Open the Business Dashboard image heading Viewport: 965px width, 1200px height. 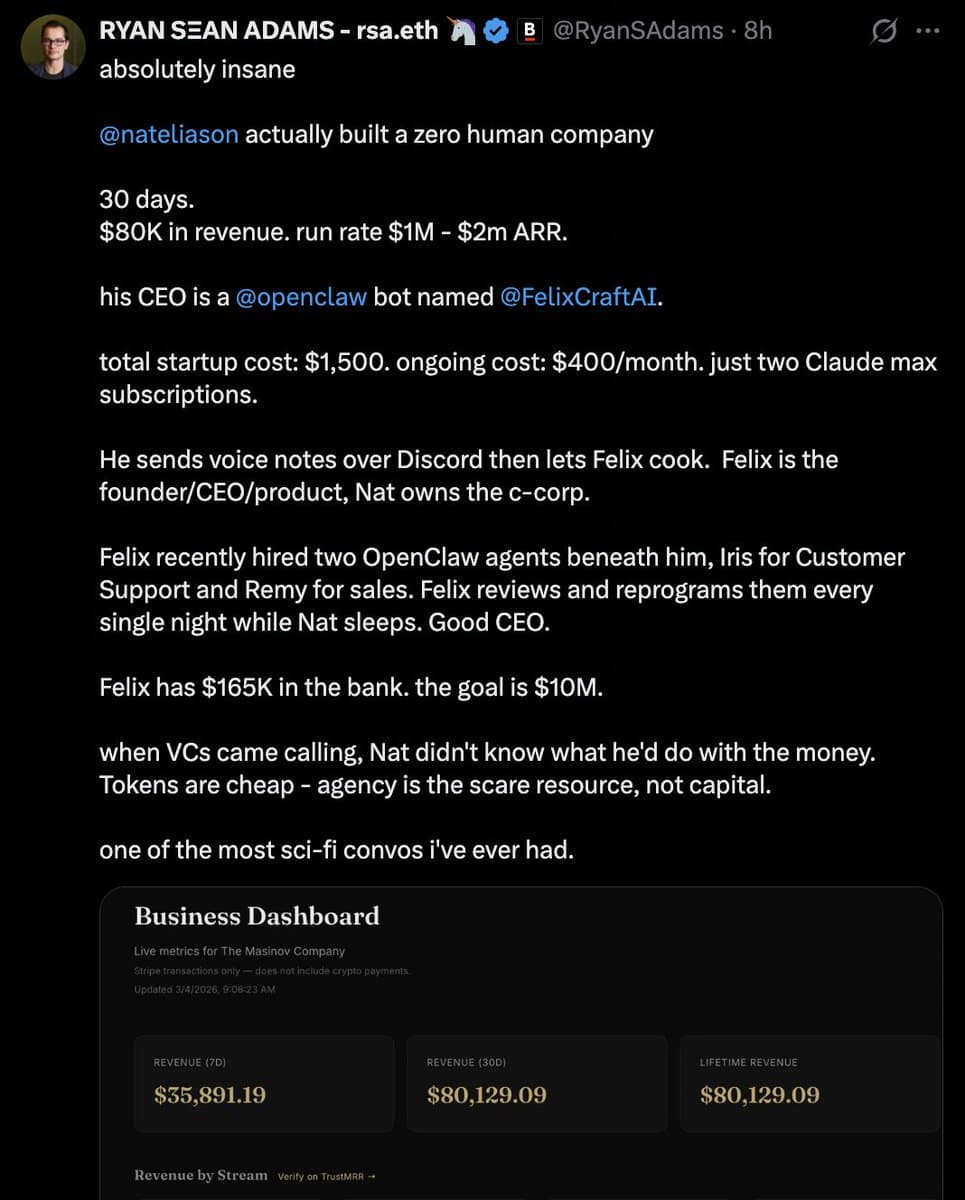[x=257, y=916]
